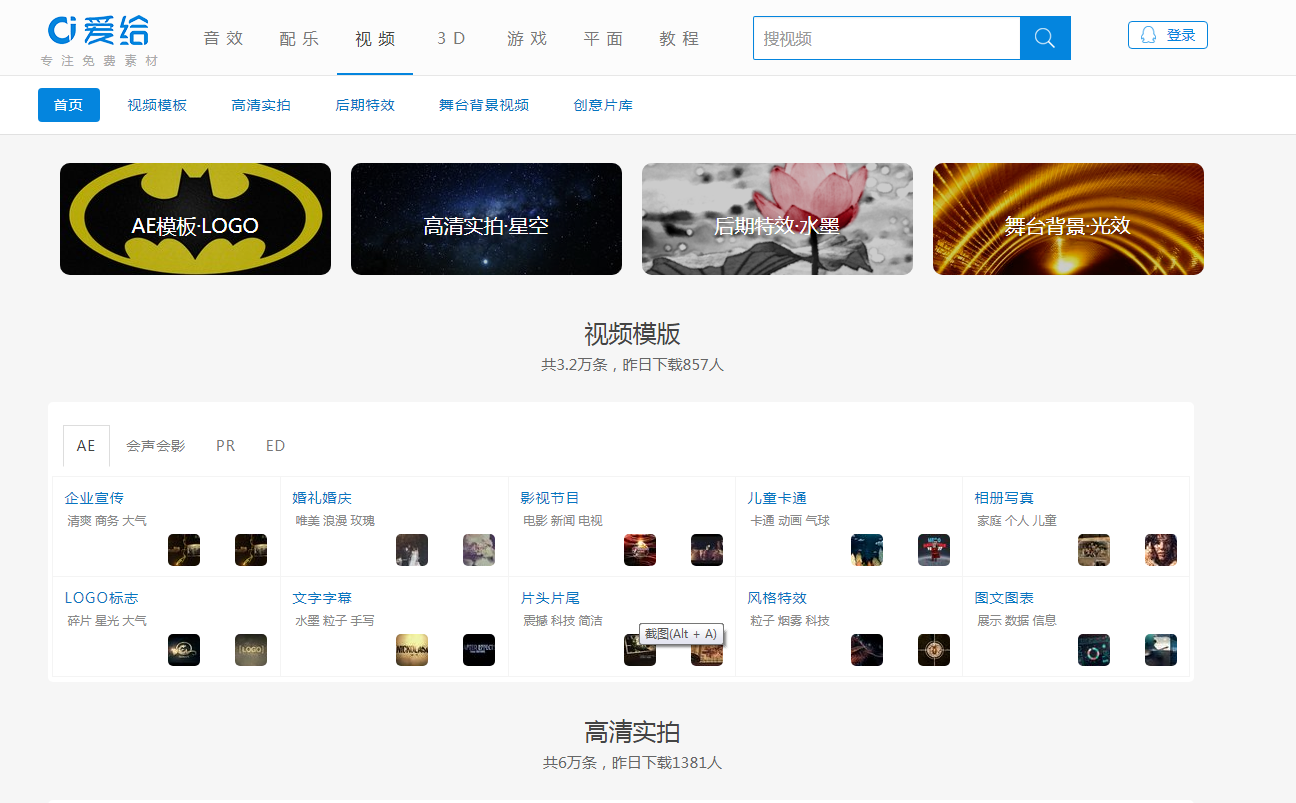Open the LOGO标志 category link
Screen dimensions: 1296x803
click(101, 598)
